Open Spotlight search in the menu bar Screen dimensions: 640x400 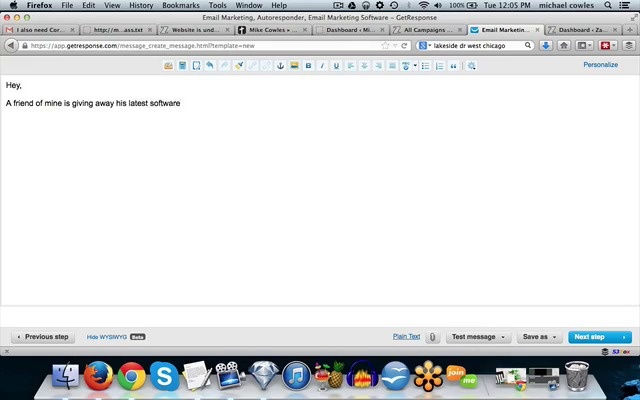coord(608,5)
